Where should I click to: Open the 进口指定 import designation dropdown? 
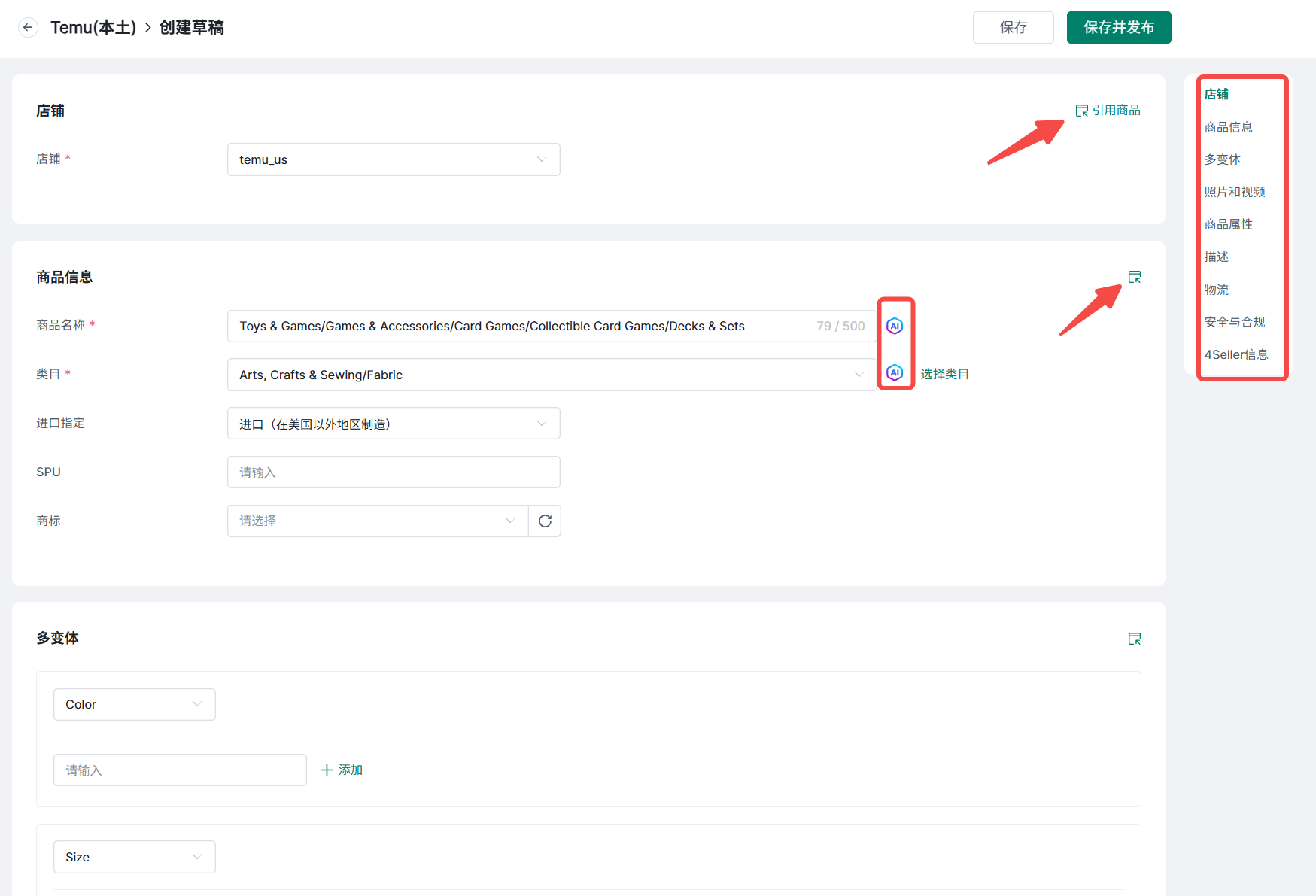click(393, 424)
